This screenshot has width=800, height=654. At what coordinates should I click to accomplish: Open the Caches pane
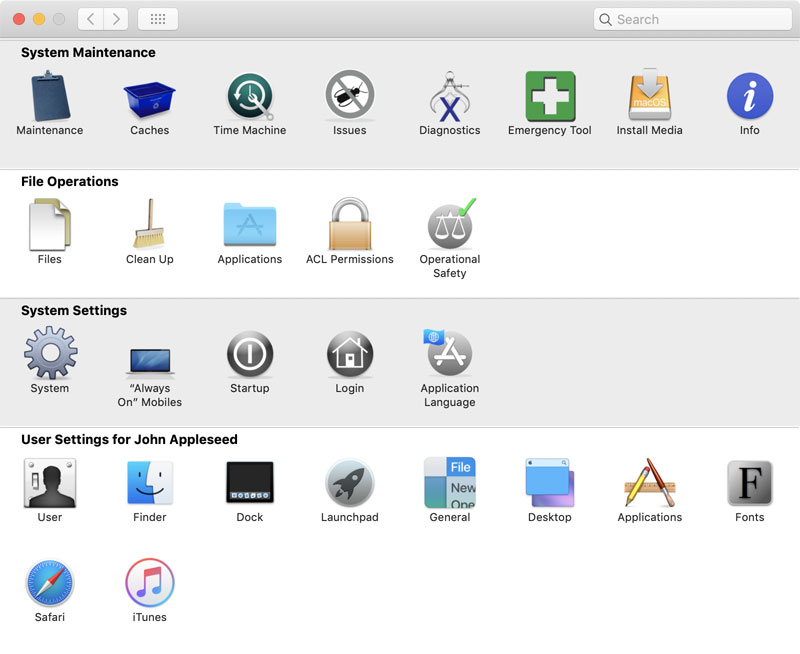pos(149,97)
